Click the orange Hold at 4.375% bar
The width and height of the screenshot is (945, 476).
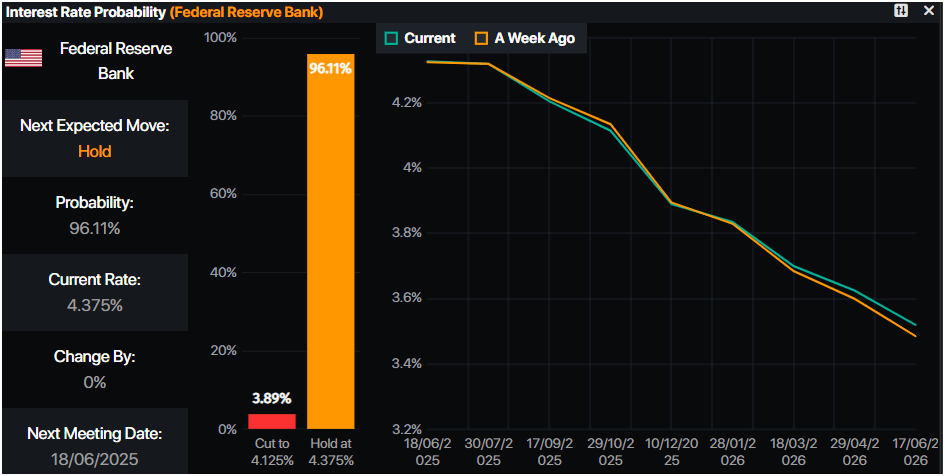coord(330,242)
